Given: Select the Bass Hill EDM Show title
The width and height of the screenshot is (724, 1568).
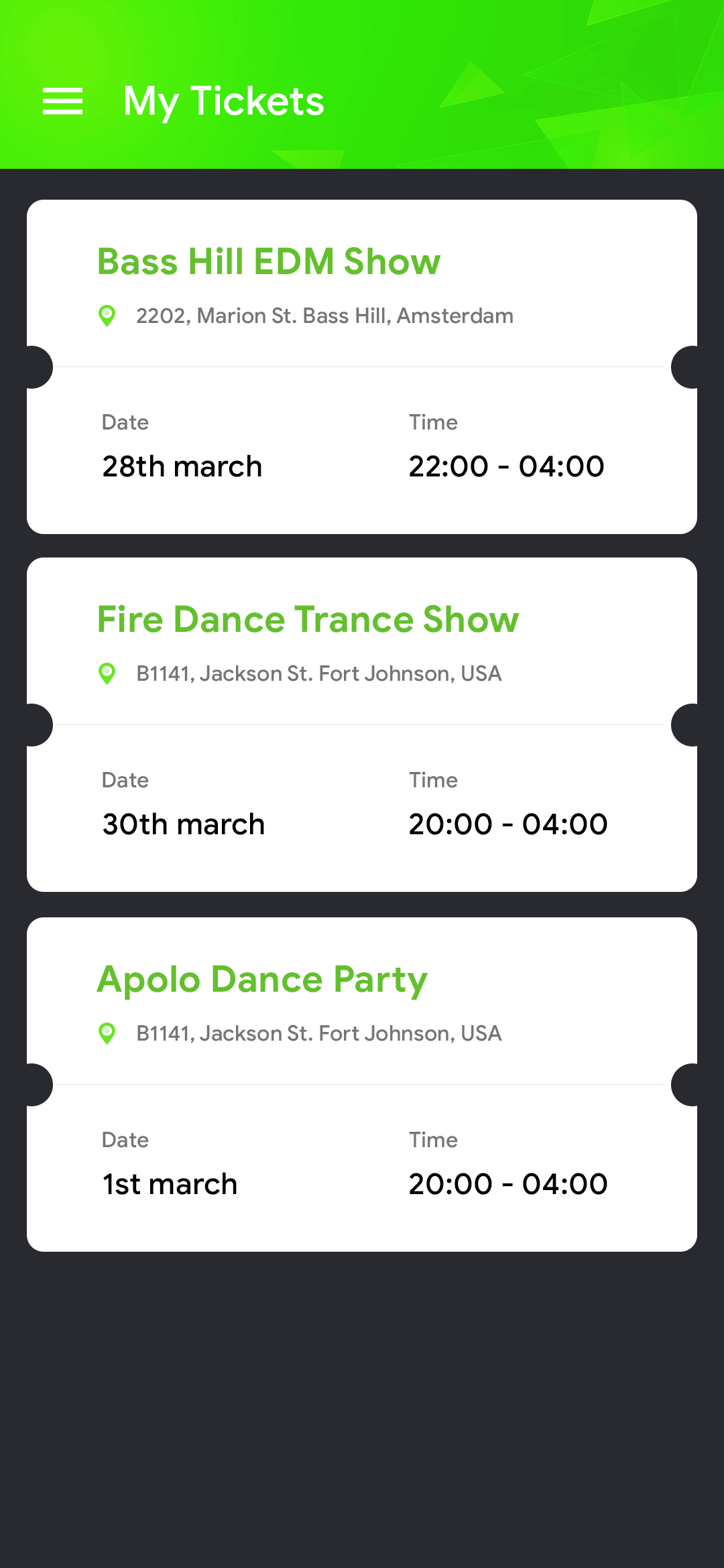Looking at the screenshot, I should pos(269,262).
